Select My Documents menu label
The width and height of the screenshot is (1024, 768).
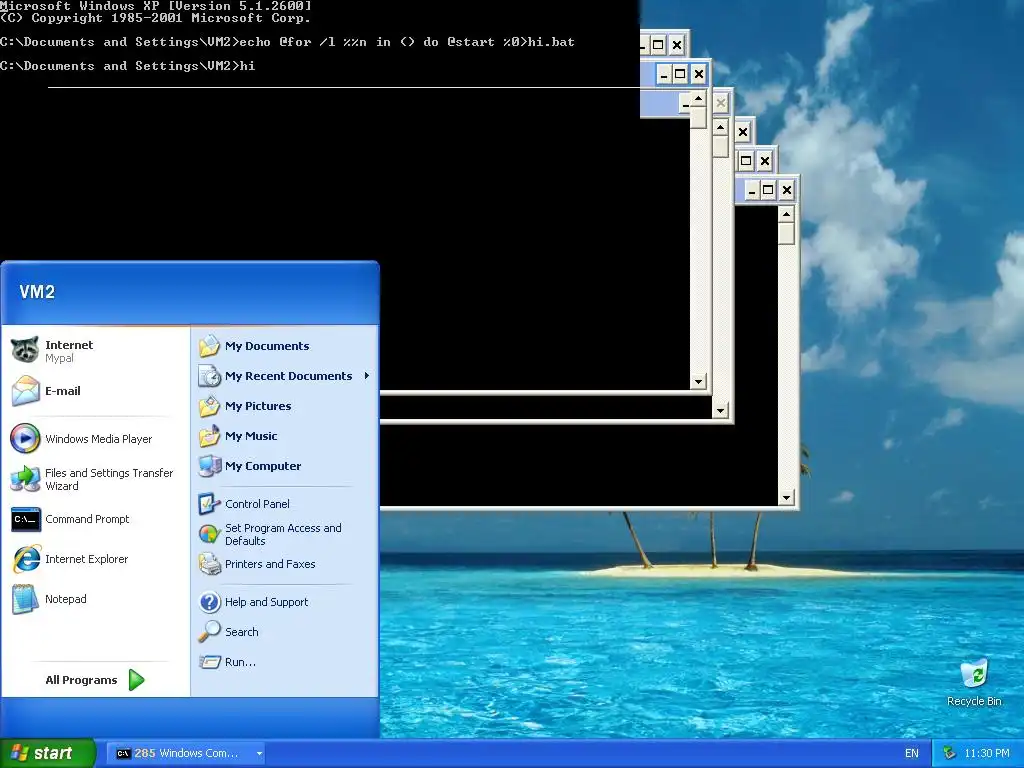point(267,346)
